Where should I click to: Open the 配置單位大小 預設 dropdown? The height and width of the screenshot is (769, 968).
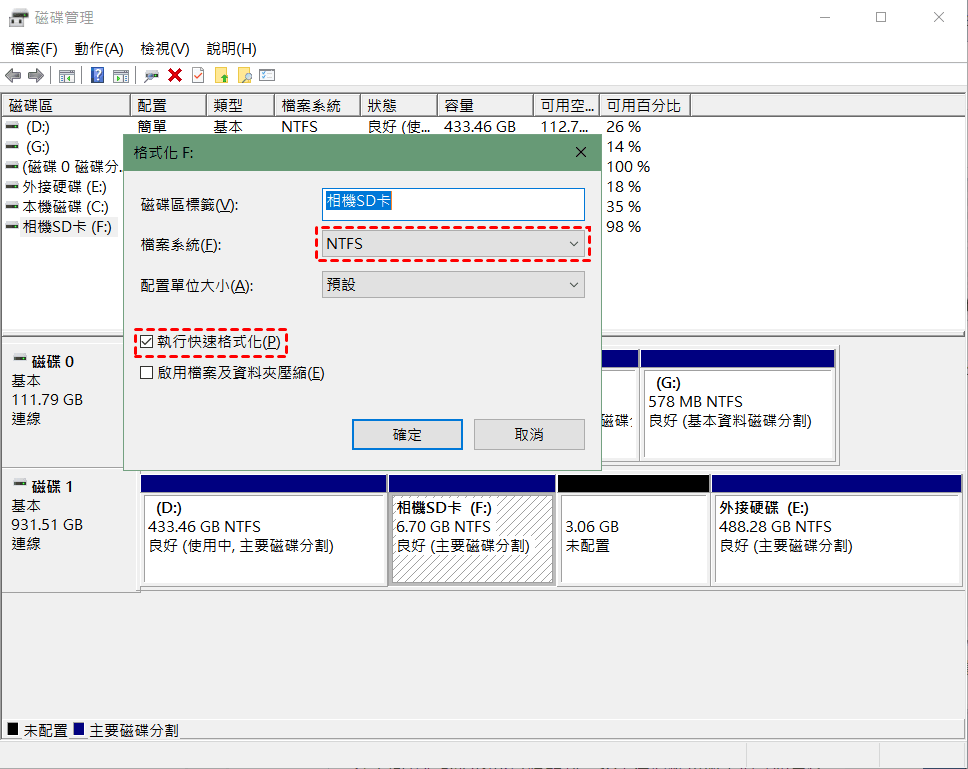(453, 285)
